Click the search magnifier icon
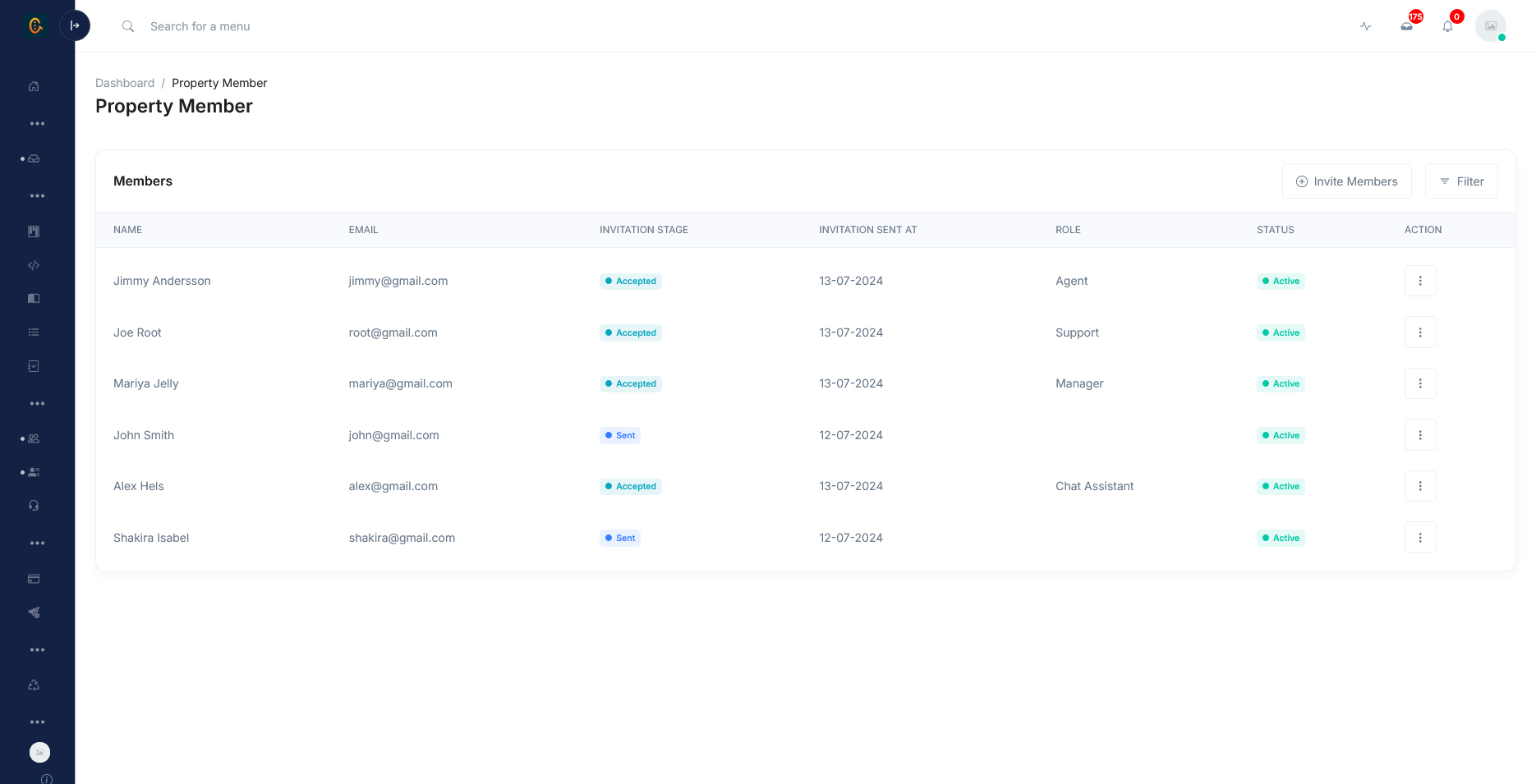Image resolution: width=1536 pixels, height=784 pixels. tap(128, 26)
